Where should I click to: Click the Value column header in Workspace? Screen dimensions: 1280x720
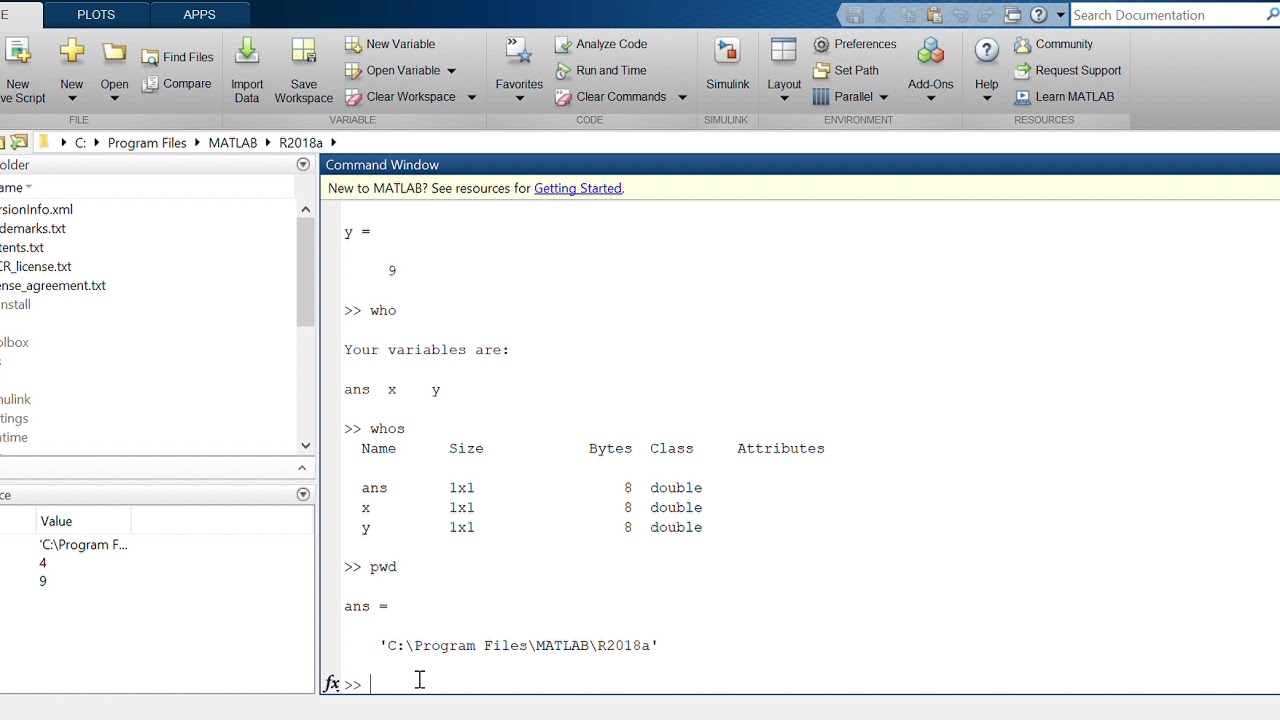point(84,521)
